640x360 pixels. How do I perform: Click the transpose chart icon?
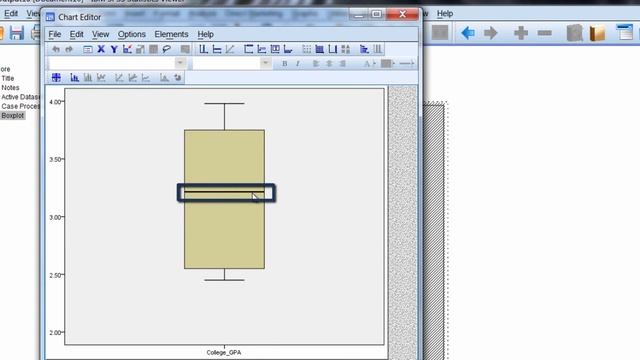click(364, 49)
